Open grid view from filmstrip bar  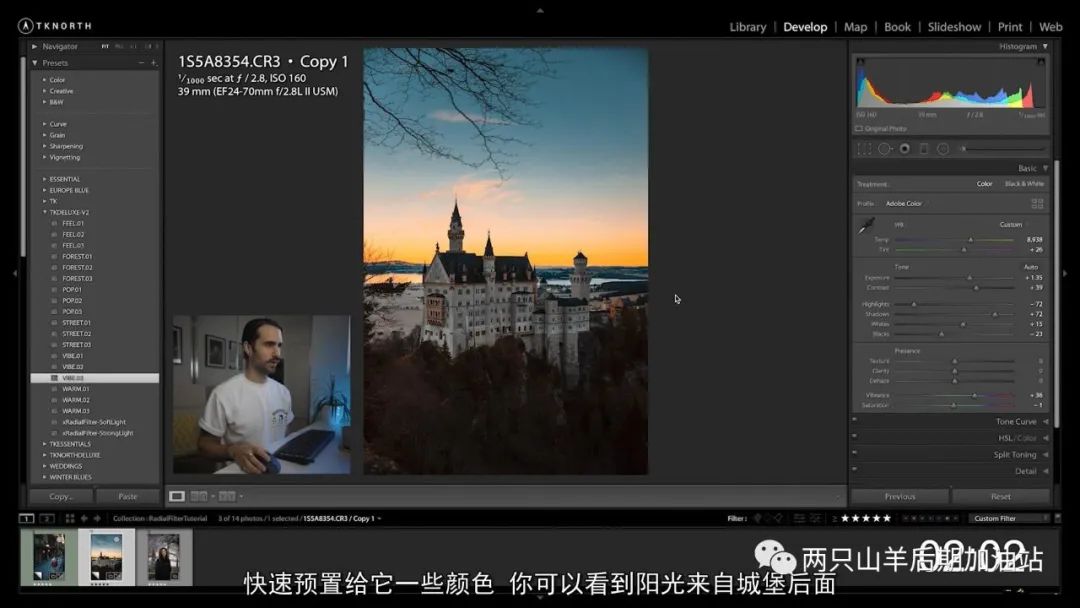[70, 518]
